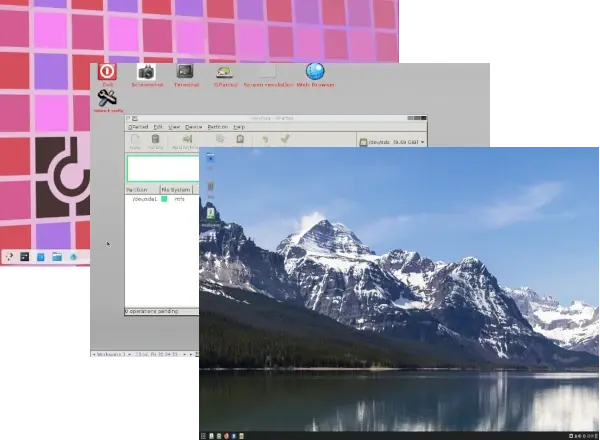Open the dark terminal icon in pink dock

click(24, 257)
